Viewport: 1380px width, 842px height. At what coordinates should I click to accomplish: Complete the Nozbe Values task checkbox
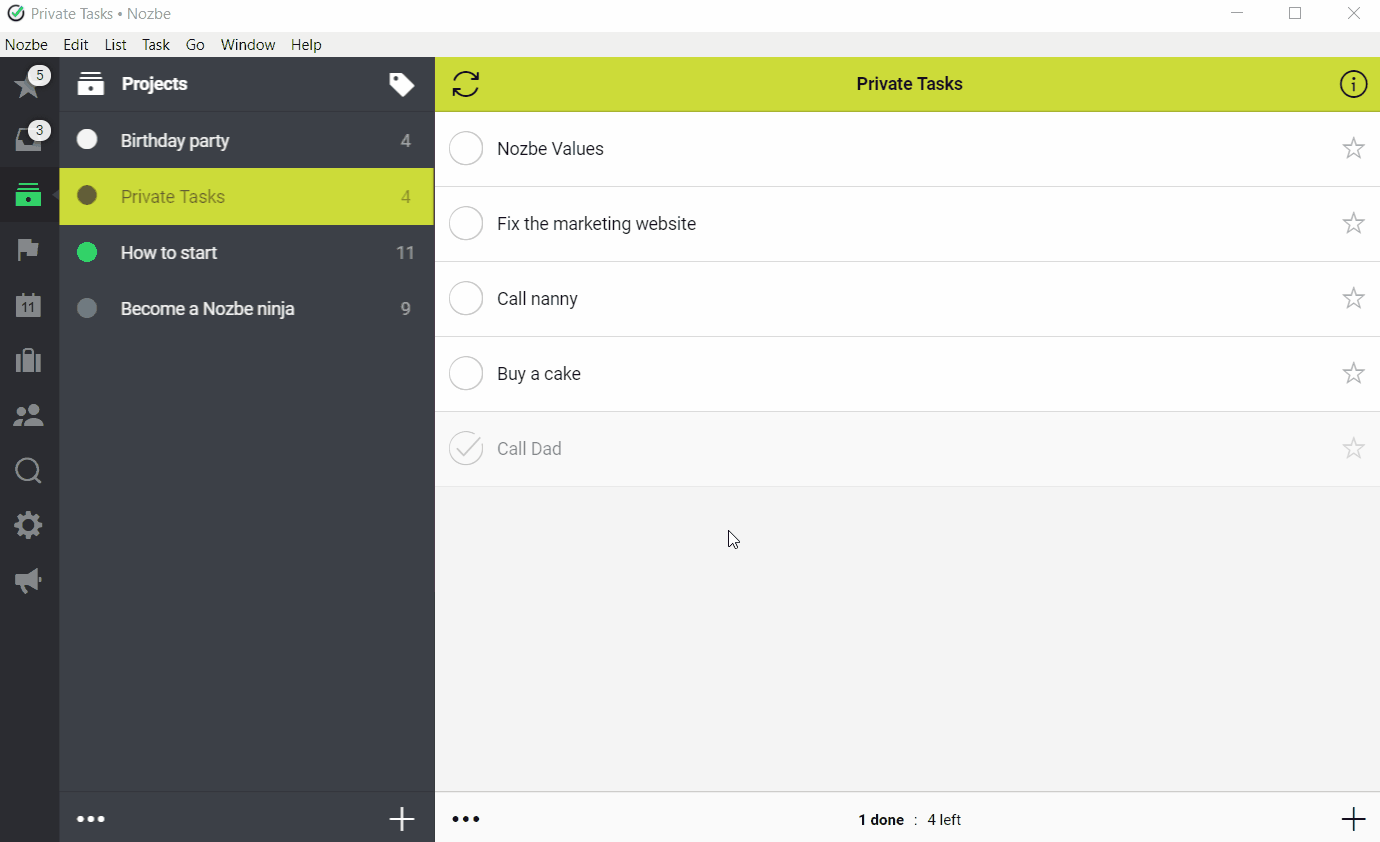[466, 149]
